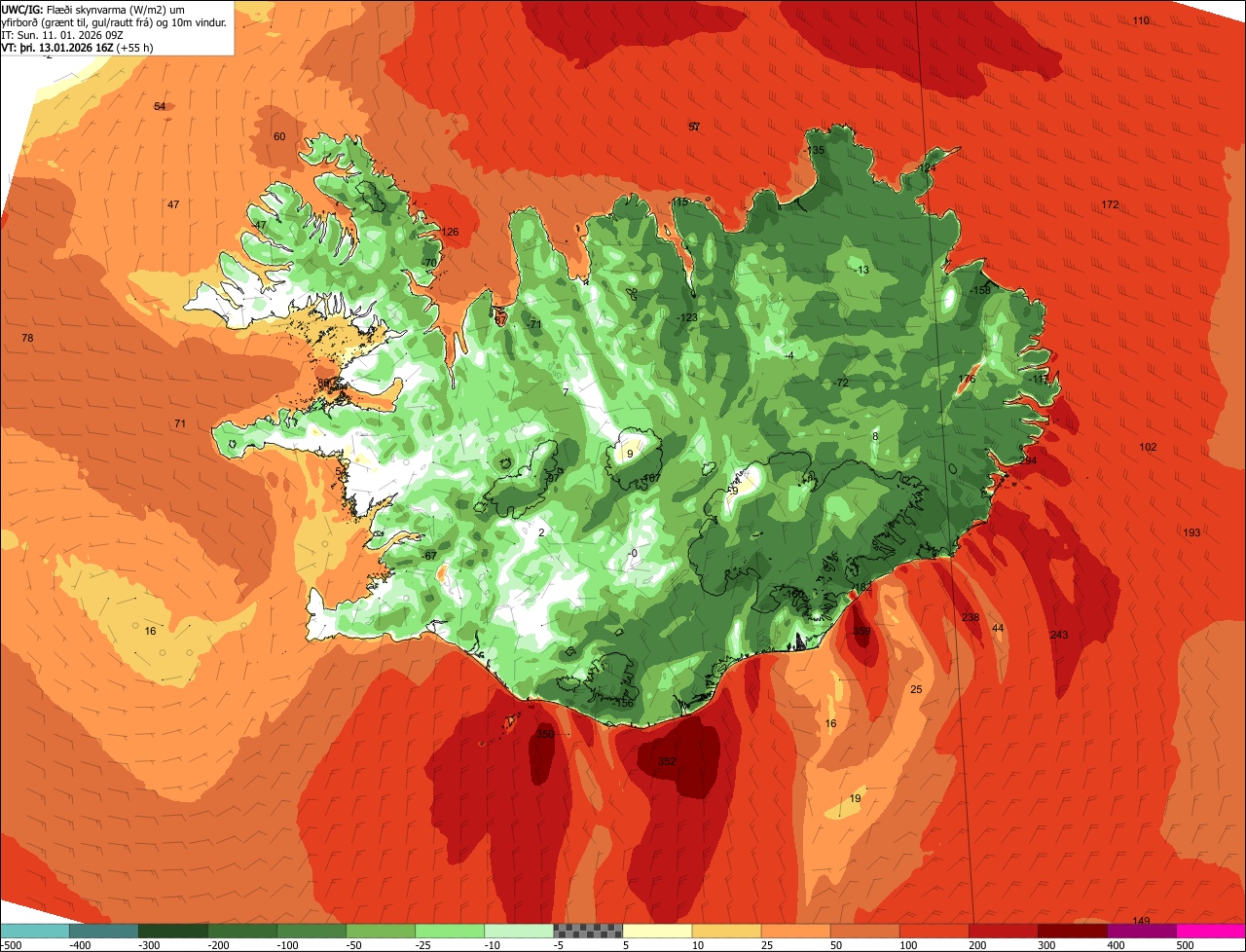This screenshot has height=952, width=1246.
Task: Click the map value 13 in north-east Iceland
Action: [862, 270]
